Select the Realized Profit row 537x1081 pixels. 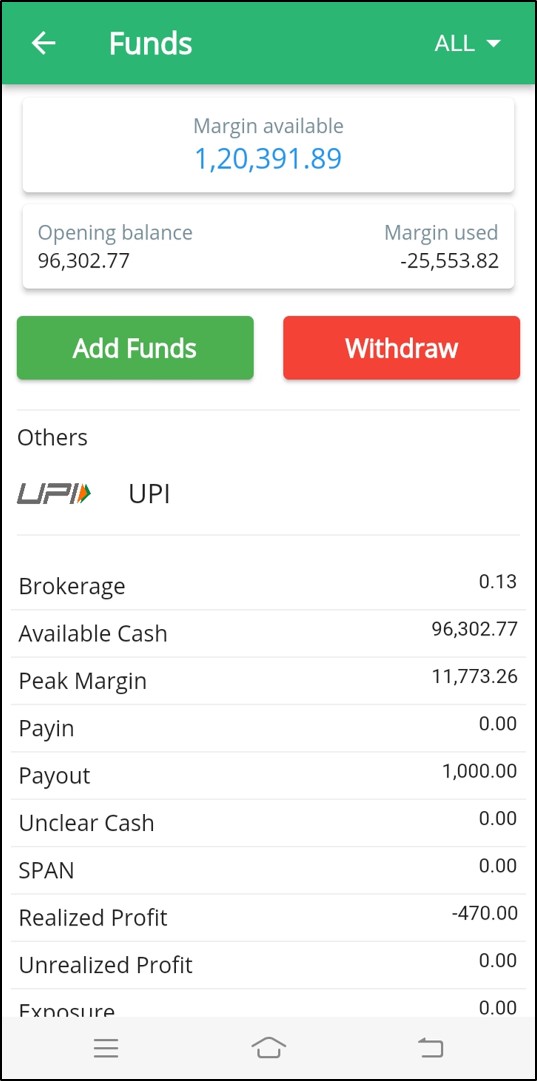268,918
